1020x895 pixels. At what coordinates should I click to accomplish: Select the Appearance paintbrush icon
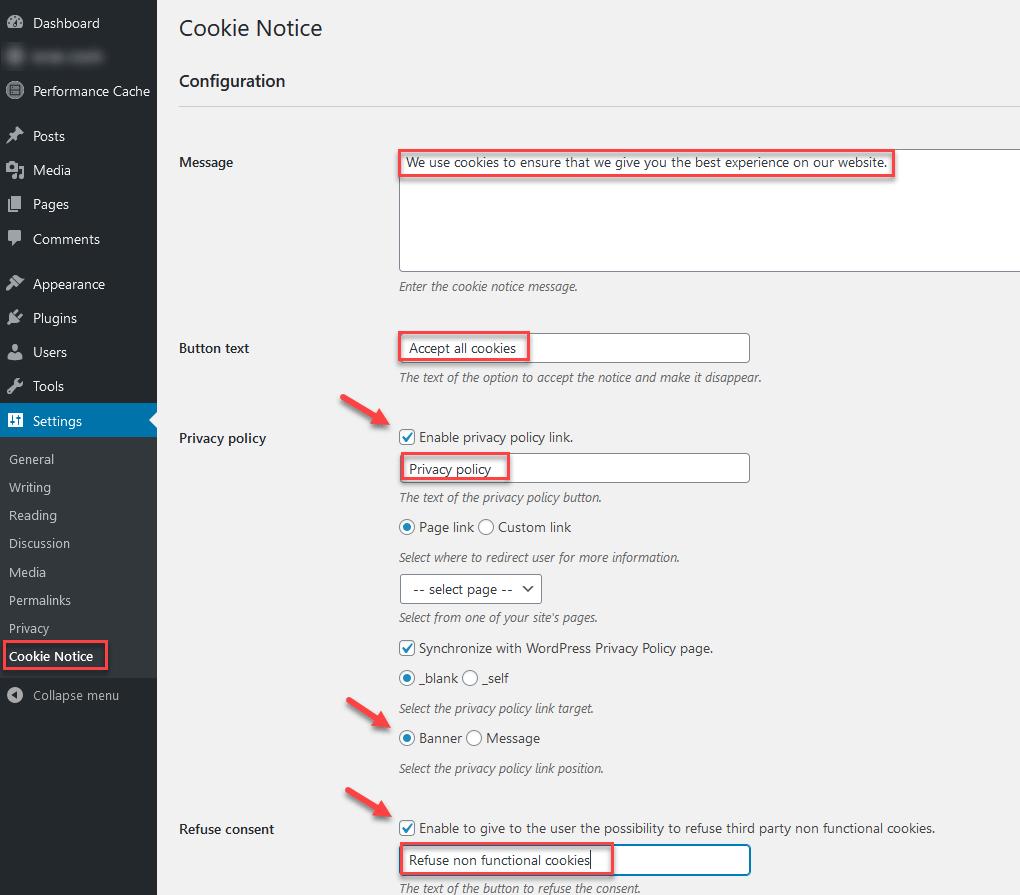point(14,283)
